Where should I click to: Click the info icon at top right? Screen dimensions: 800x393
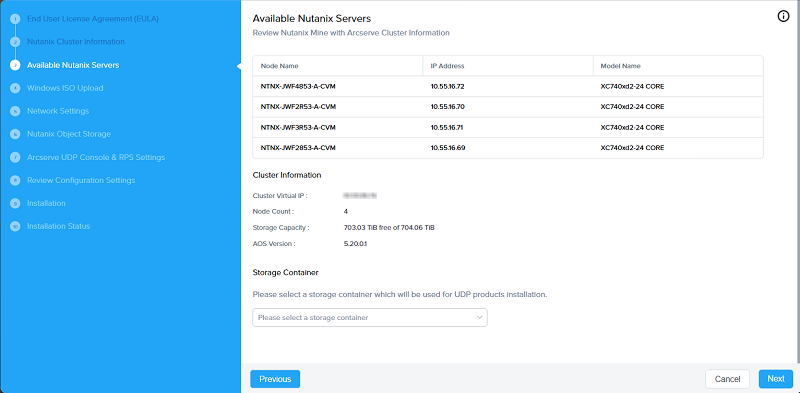[783, 17]
